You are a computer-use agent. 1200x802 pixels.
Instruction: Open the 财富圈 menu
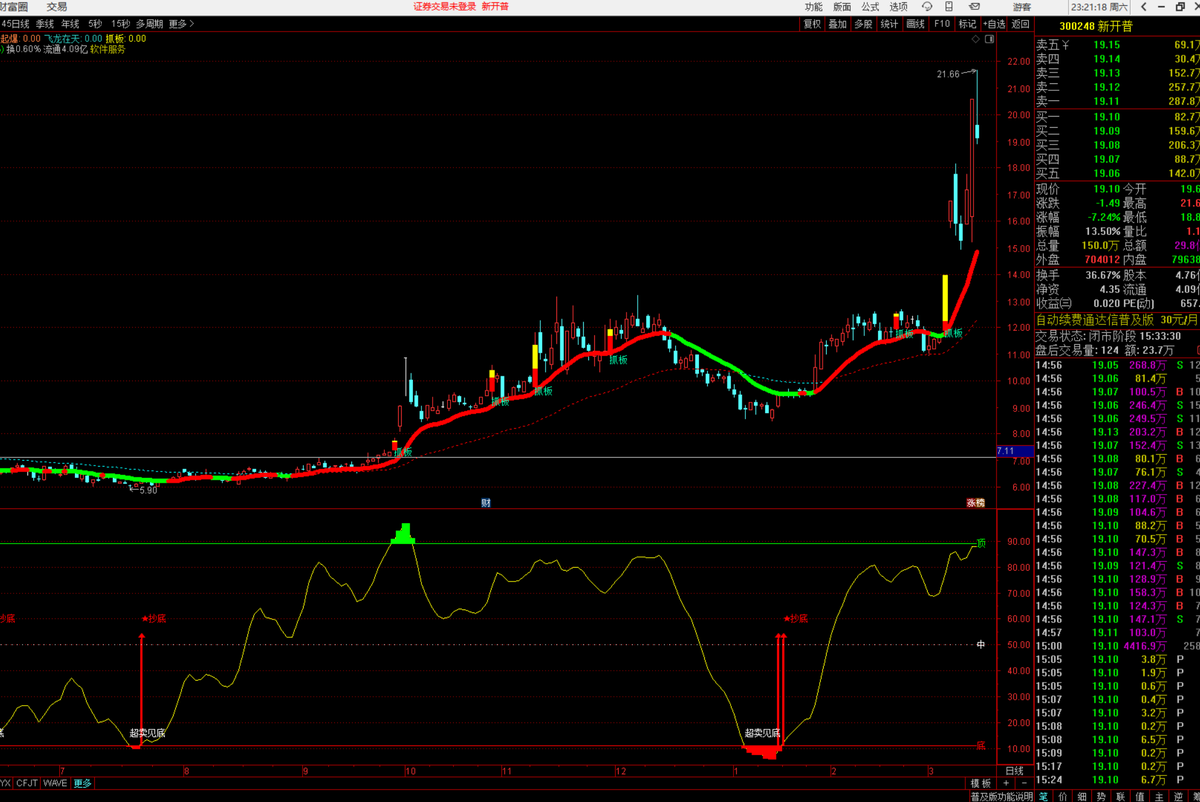14,6
